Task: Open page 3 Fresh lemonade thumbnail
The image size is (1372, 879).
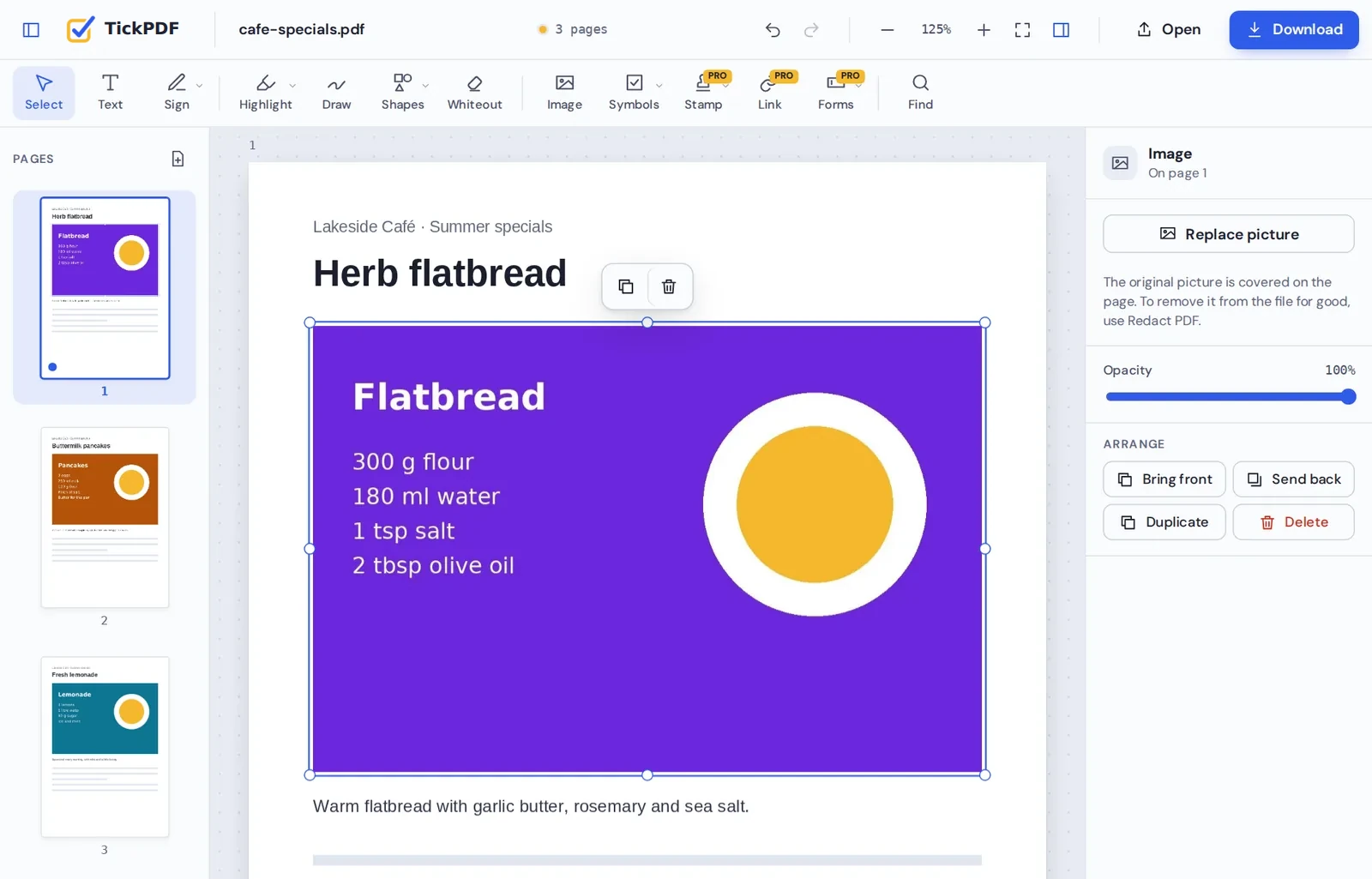Action: click(x=105, y=746)
